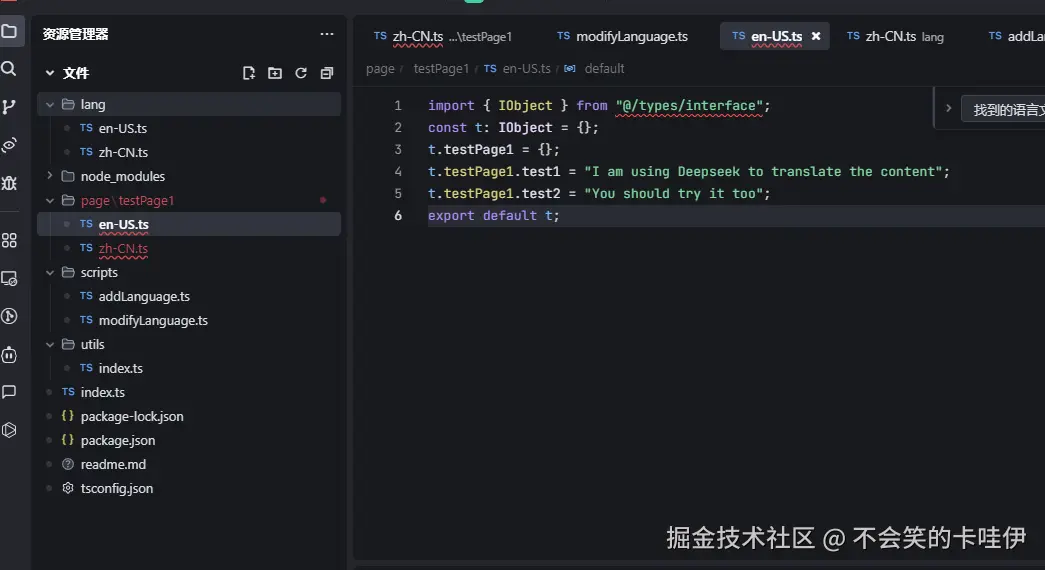Click the page breadcrumb segment

click(x=380, y=69)
